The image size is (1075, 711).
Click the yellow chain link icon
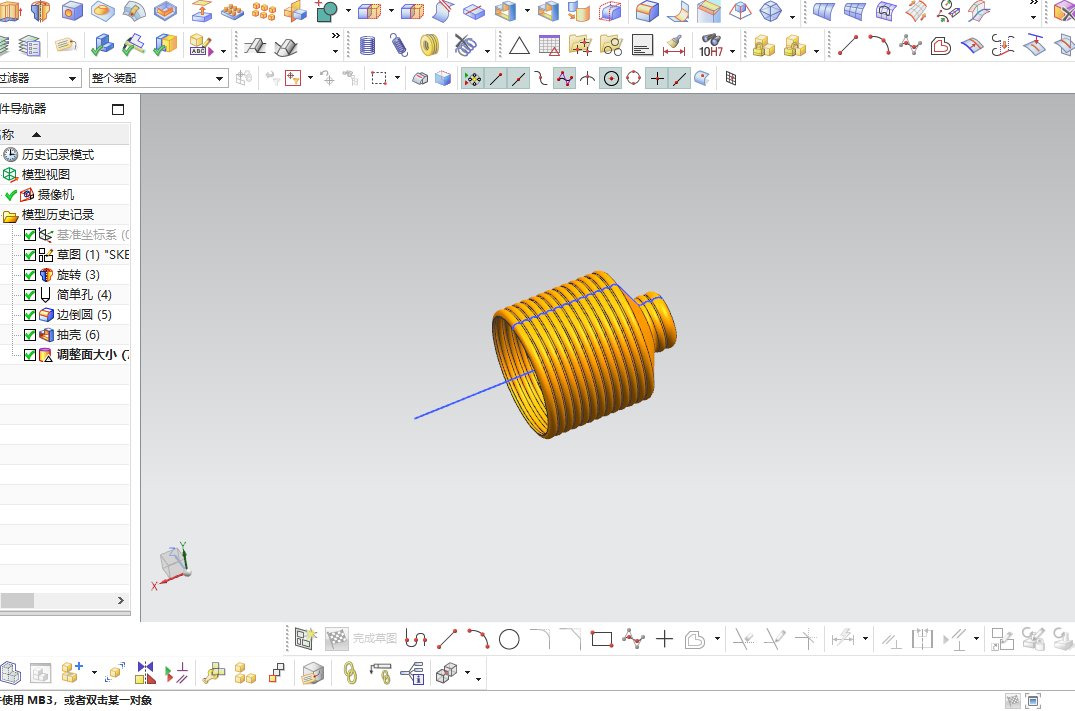click(350, 673)
